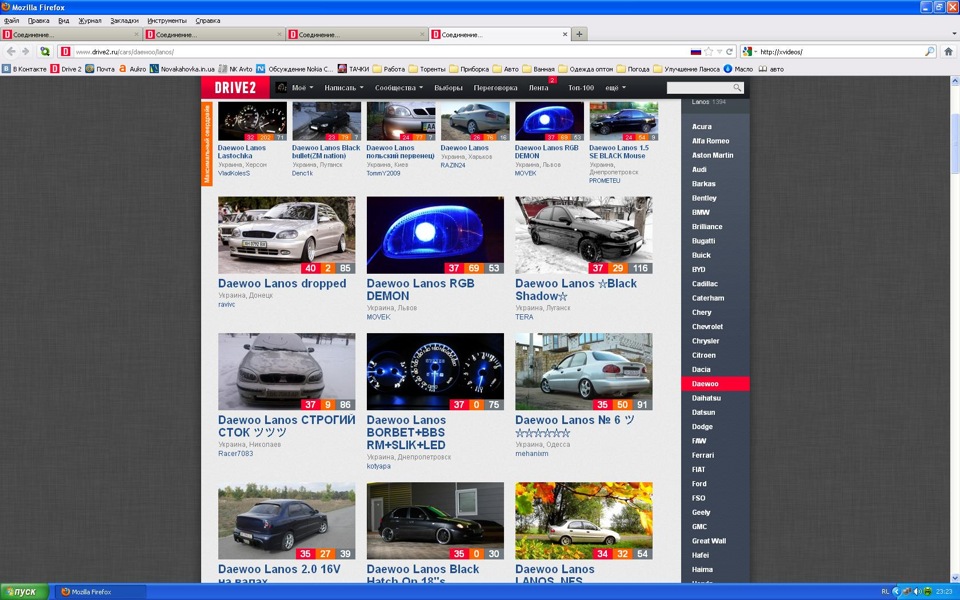Select BMW in brand list
Viewport: 960px width, 600px height.
click(x=700, y=212)
